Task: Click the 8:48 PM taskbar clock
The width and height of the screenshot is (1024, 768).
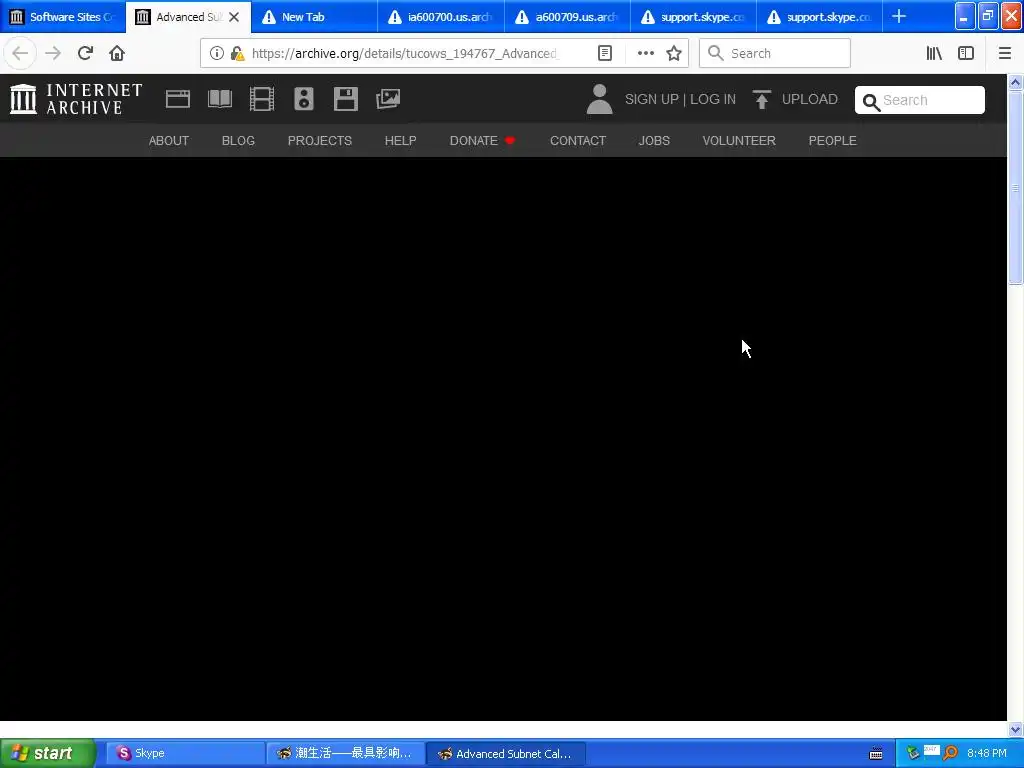Action: [x=987, y=753]
